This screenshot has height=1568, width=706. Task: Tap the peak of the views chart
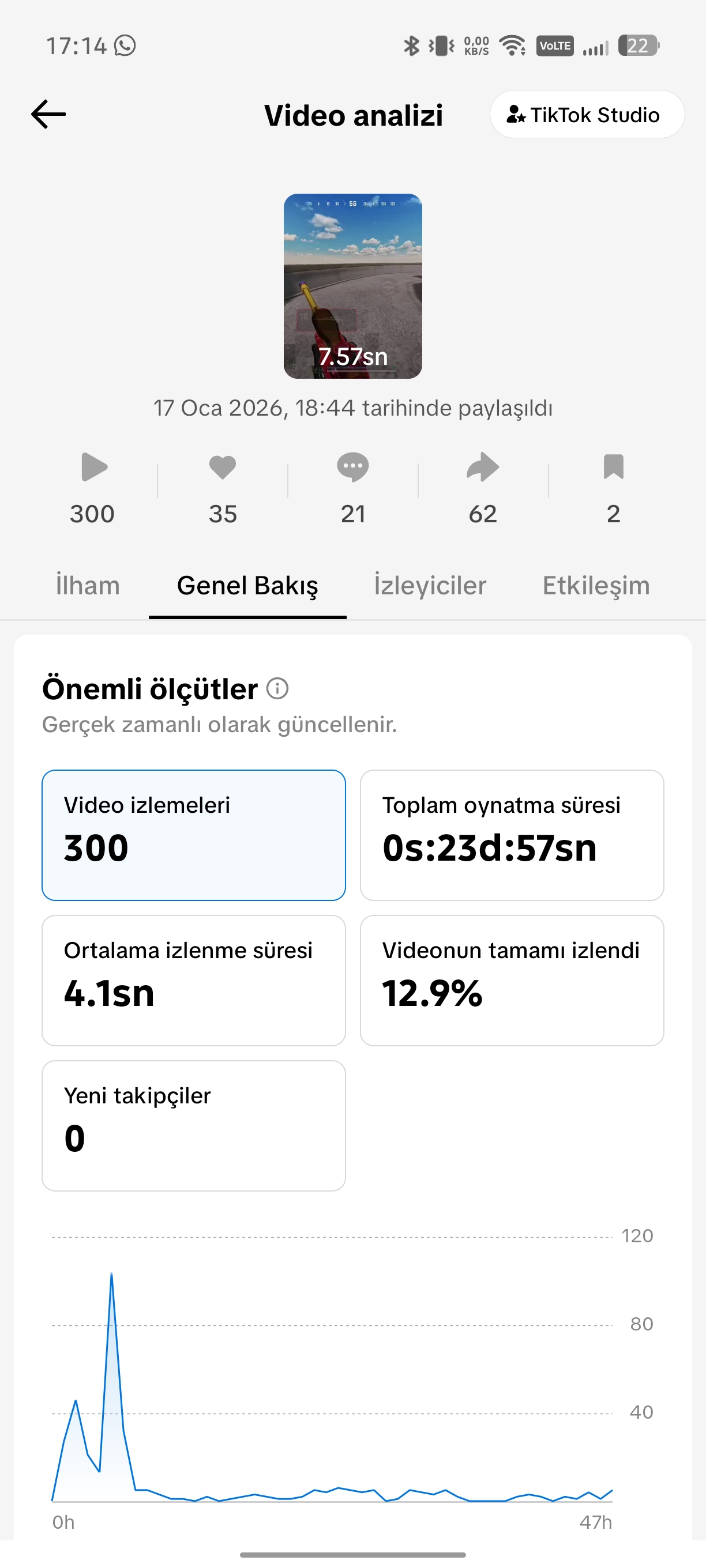point(111,1273)
